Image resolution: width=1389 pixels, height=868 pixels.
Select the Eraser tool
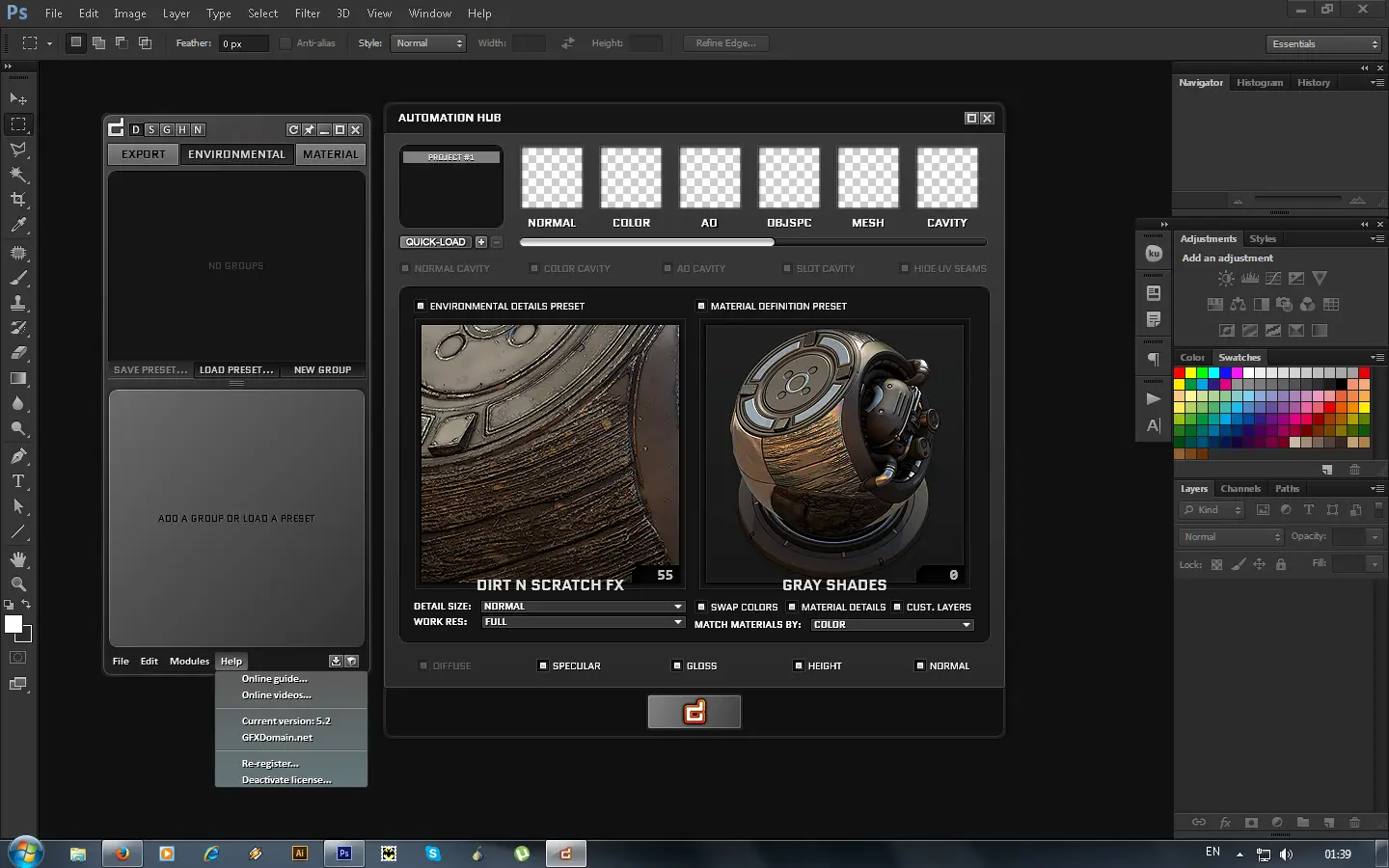(x=18, y=353)
